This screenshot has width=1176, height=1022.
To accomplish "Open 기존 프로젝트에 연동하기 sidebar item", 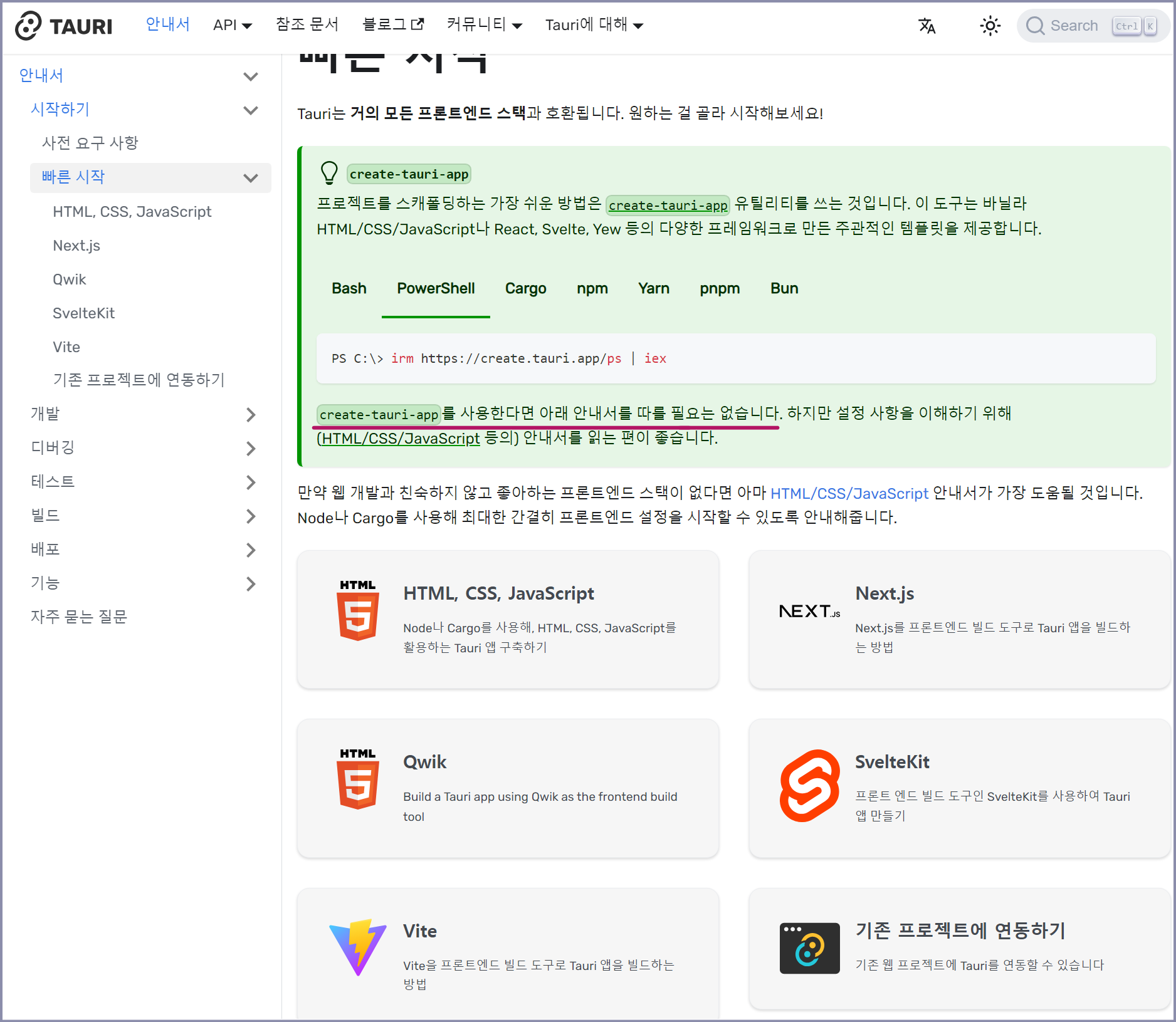I will pyautogui.click(x=139, y=380).
